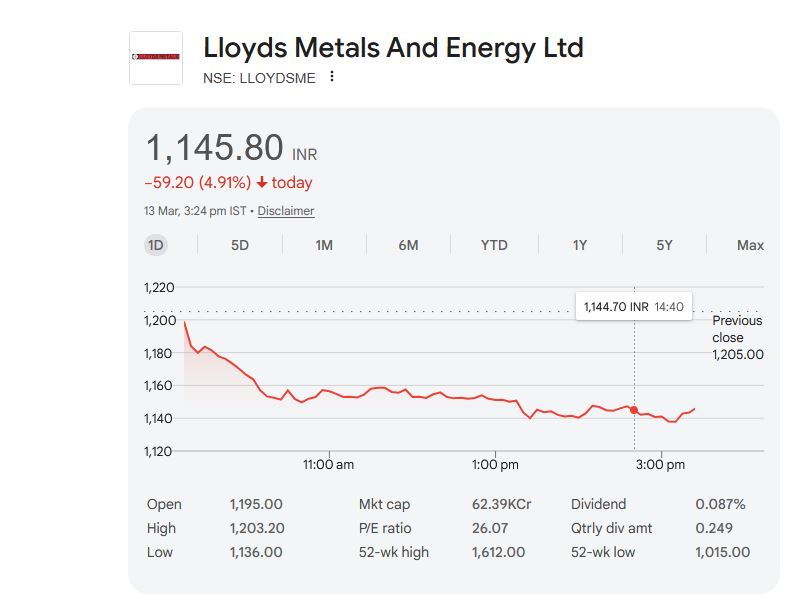The image size is (799, 616).
Task: Click the red data point on chart
Action: pyautogui.click(x=634, y=410)
